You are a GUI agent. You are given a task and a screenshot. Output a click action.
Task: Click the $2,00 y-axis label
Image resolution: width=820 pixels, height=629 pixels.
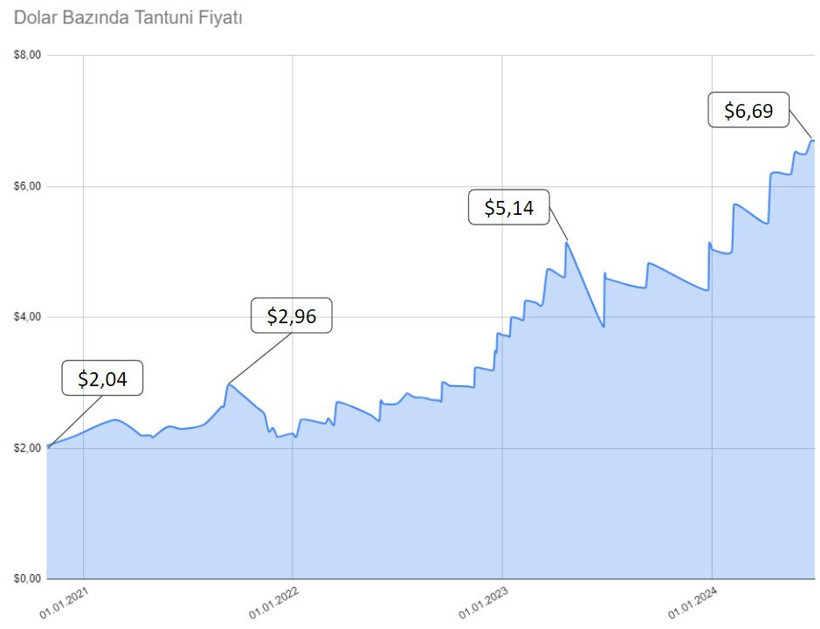click(x=27, y=448)
